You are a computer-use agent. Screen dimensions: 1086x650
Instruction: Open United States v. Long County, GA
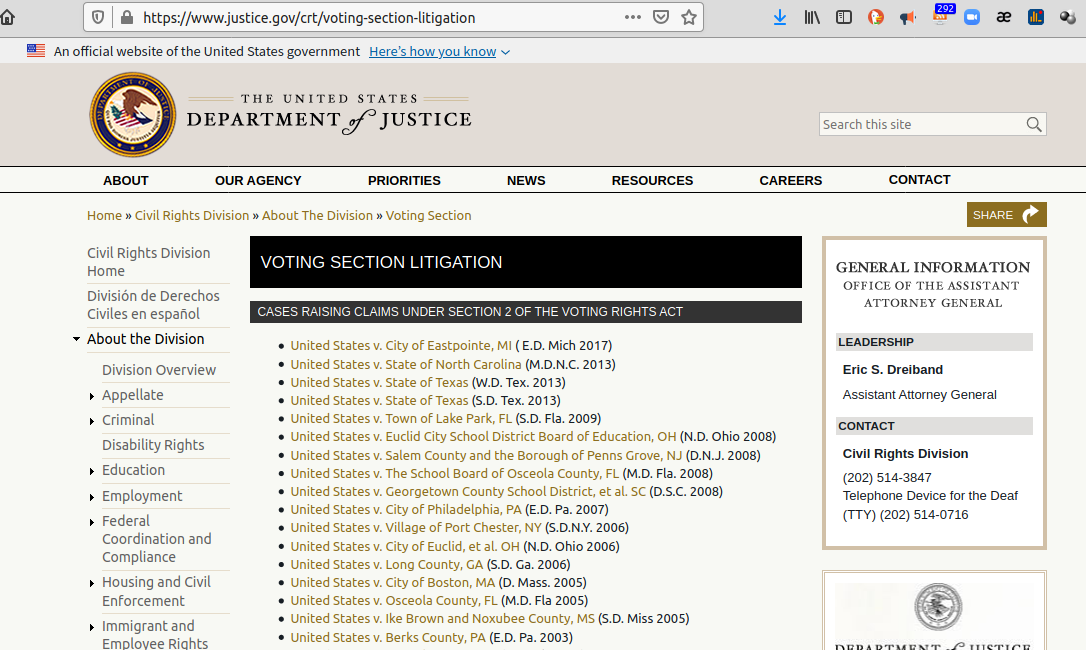(x=386, y=564)
